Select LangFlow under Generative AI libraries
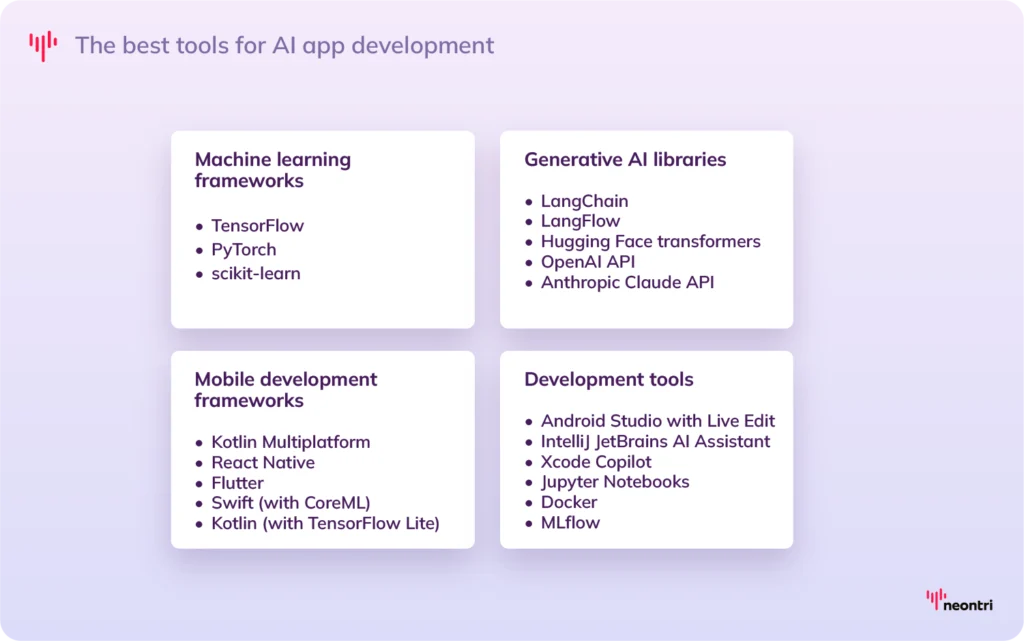The width and height of the screenshot is (1024, 641). [x=580, y=221]
